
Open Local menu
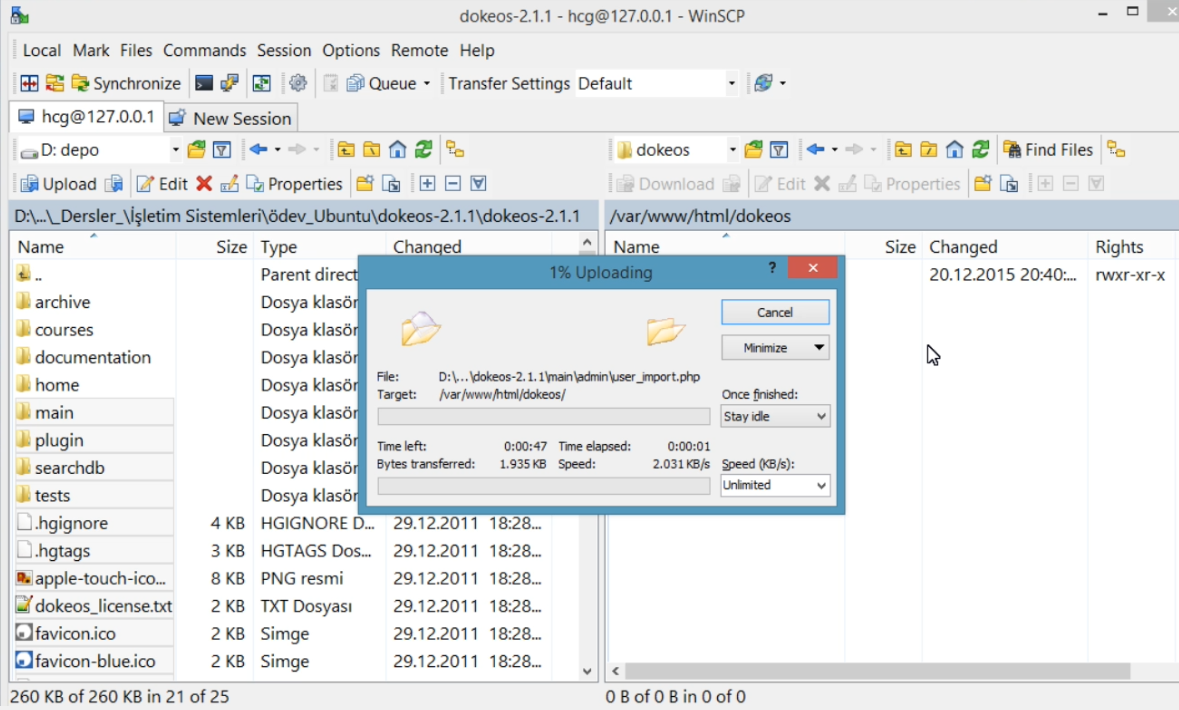point(41,50)
